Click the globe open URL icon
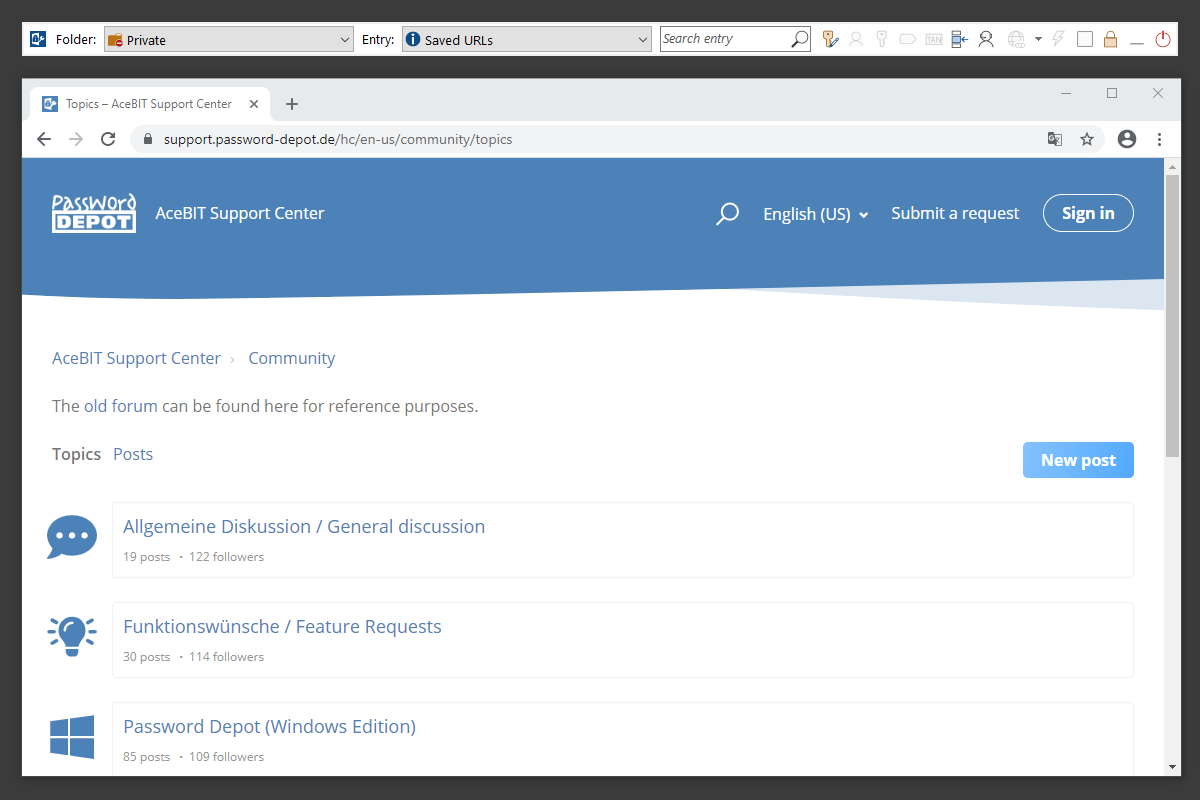This screenshot has height=800, width=1200. click(x=1016, y=39)
